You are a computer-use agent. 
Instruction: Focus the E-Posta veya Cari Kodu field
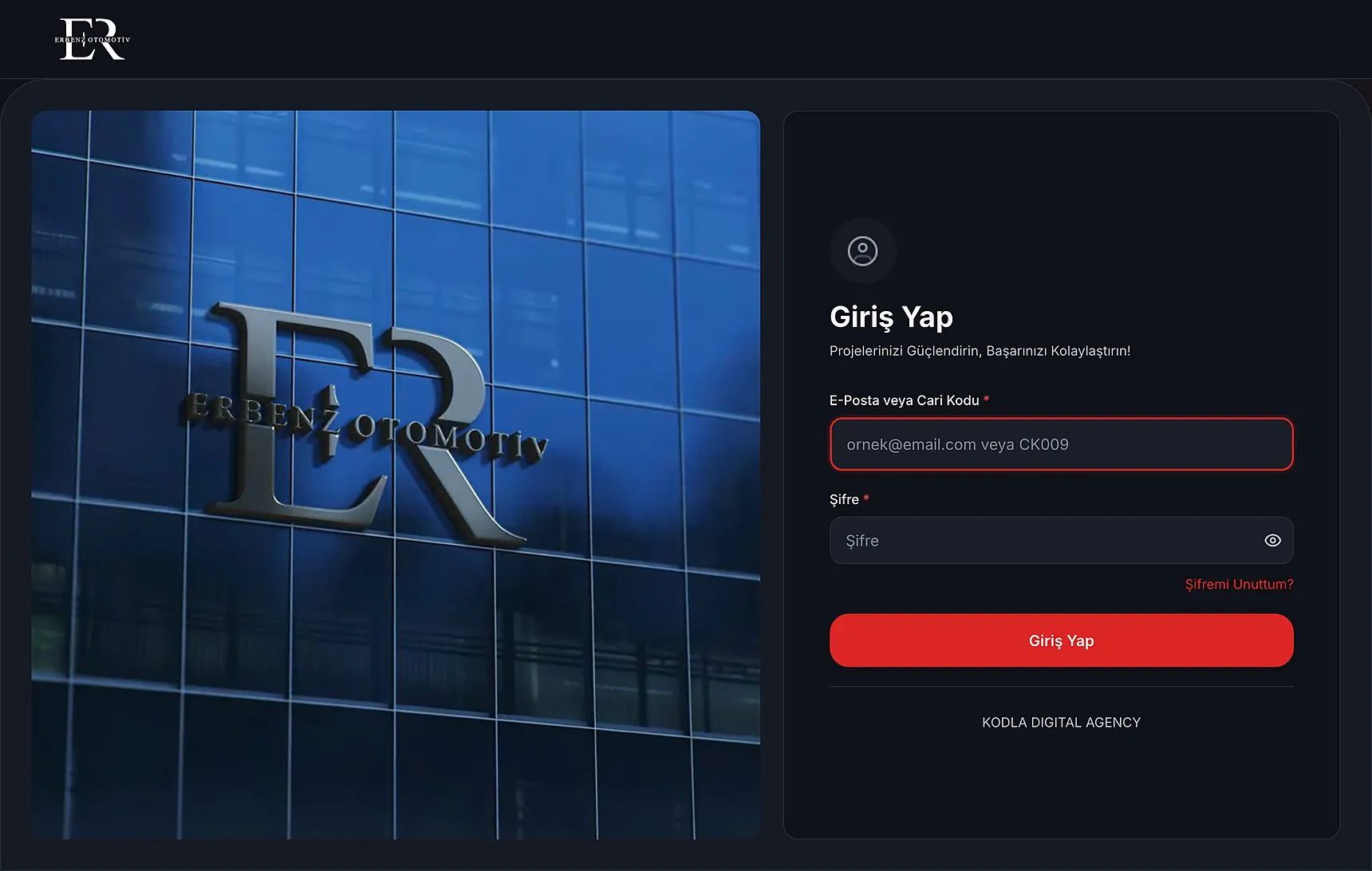tap(1061, 444)
